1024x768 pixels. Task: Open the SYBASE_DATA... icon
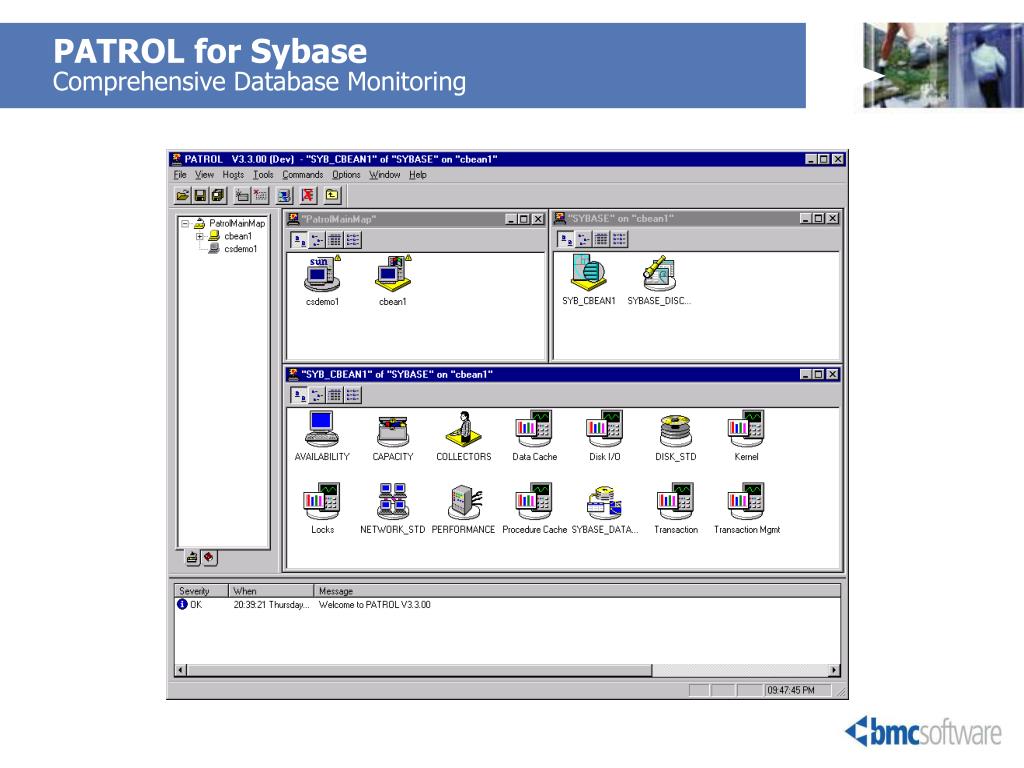605,502
